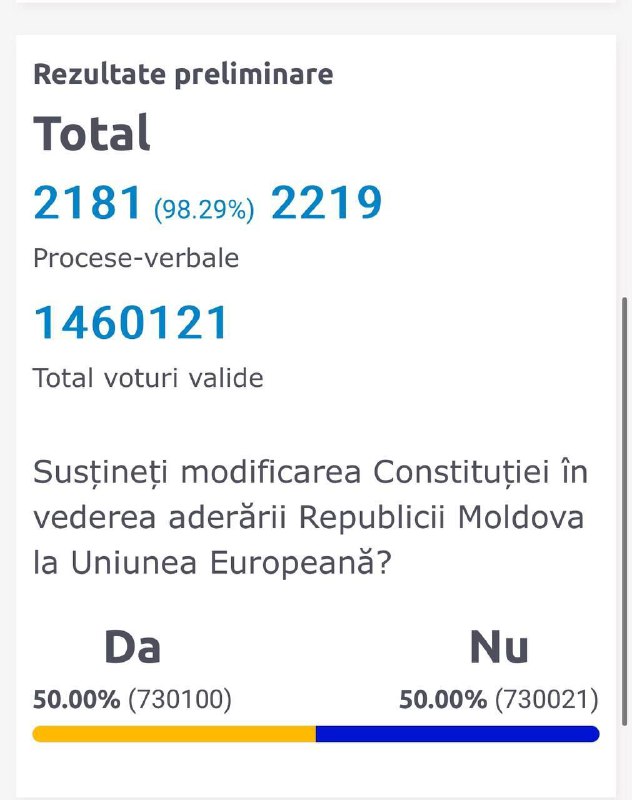Select the "Rezultate preliminare" heading
Screen dimensions: 632x800
(183, 74)
